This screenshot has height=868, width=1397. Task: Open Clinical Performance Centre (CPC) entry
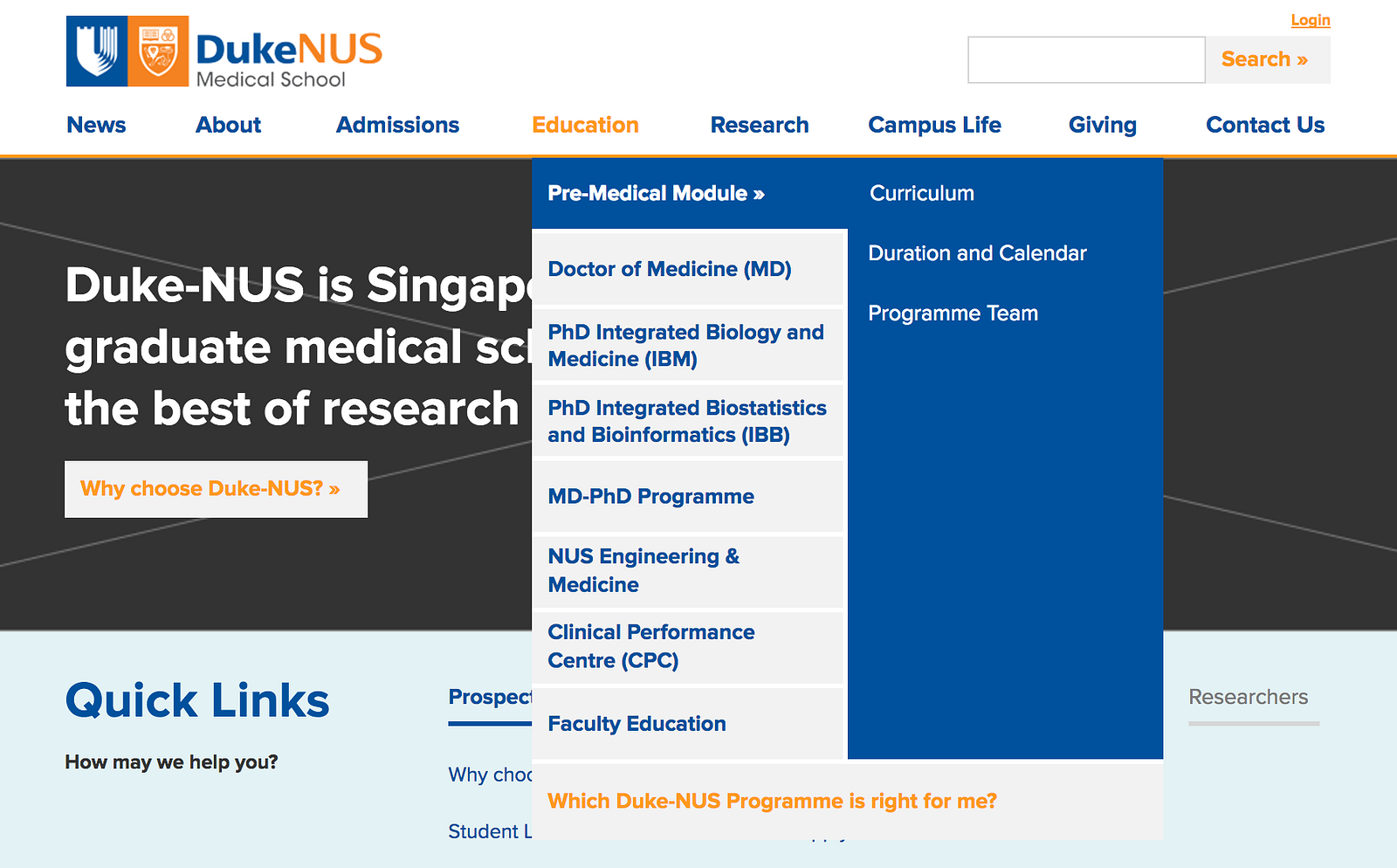click(688, 647)
